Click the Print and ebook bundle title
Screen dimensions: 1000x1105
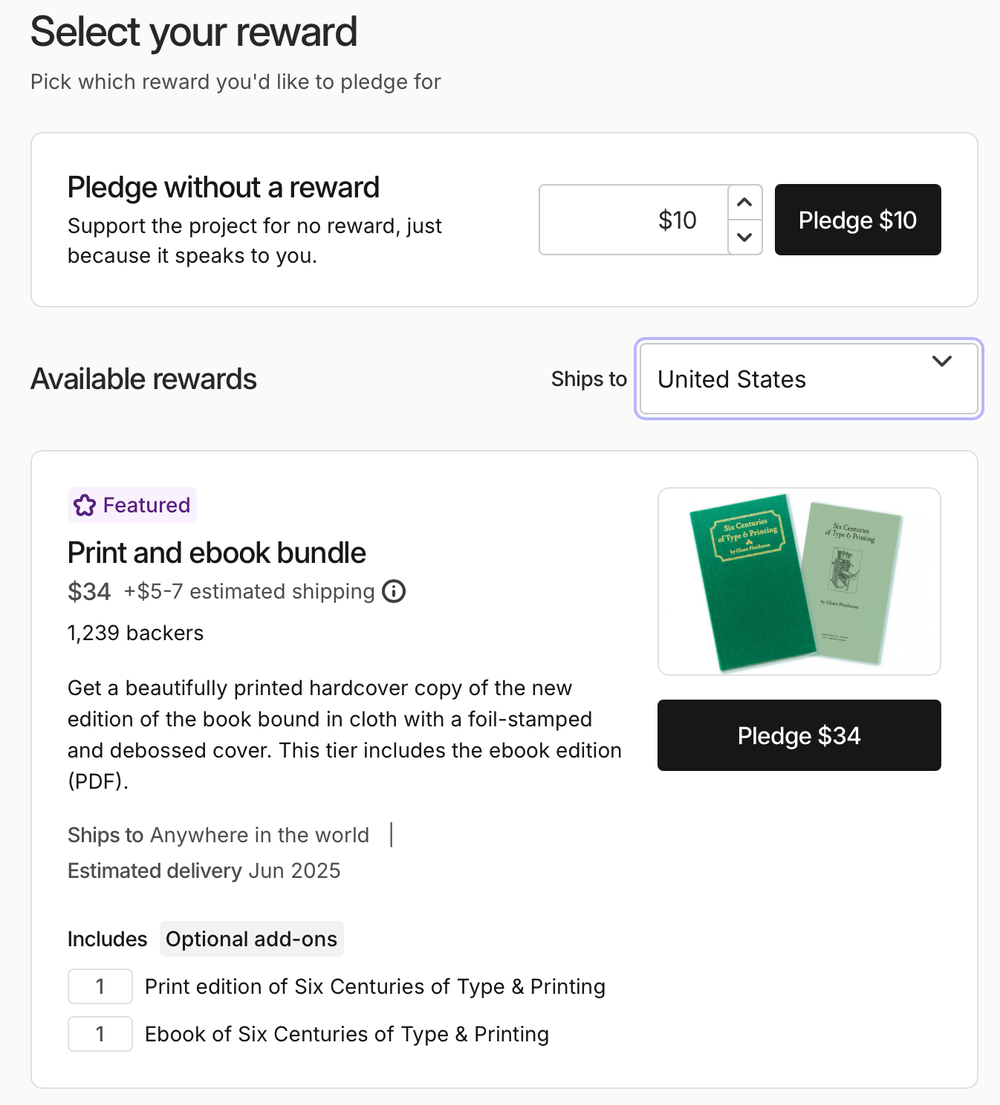coord(216,553)
